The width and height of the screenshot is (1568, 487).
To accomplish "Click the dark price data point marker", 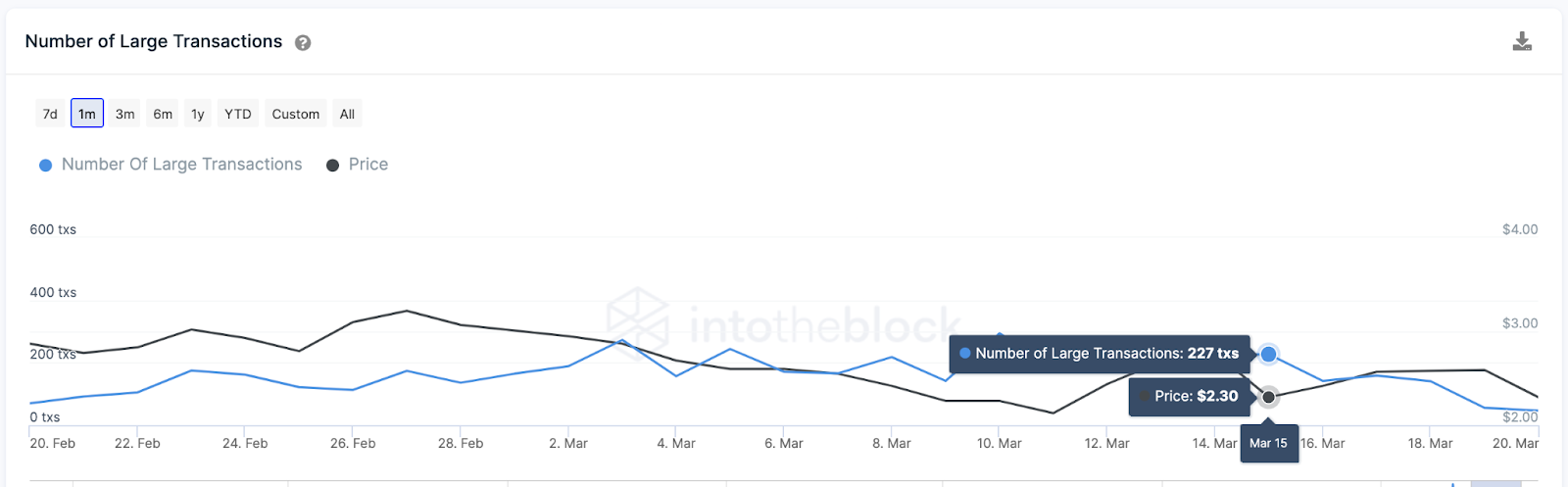I will coord(1269,397).
